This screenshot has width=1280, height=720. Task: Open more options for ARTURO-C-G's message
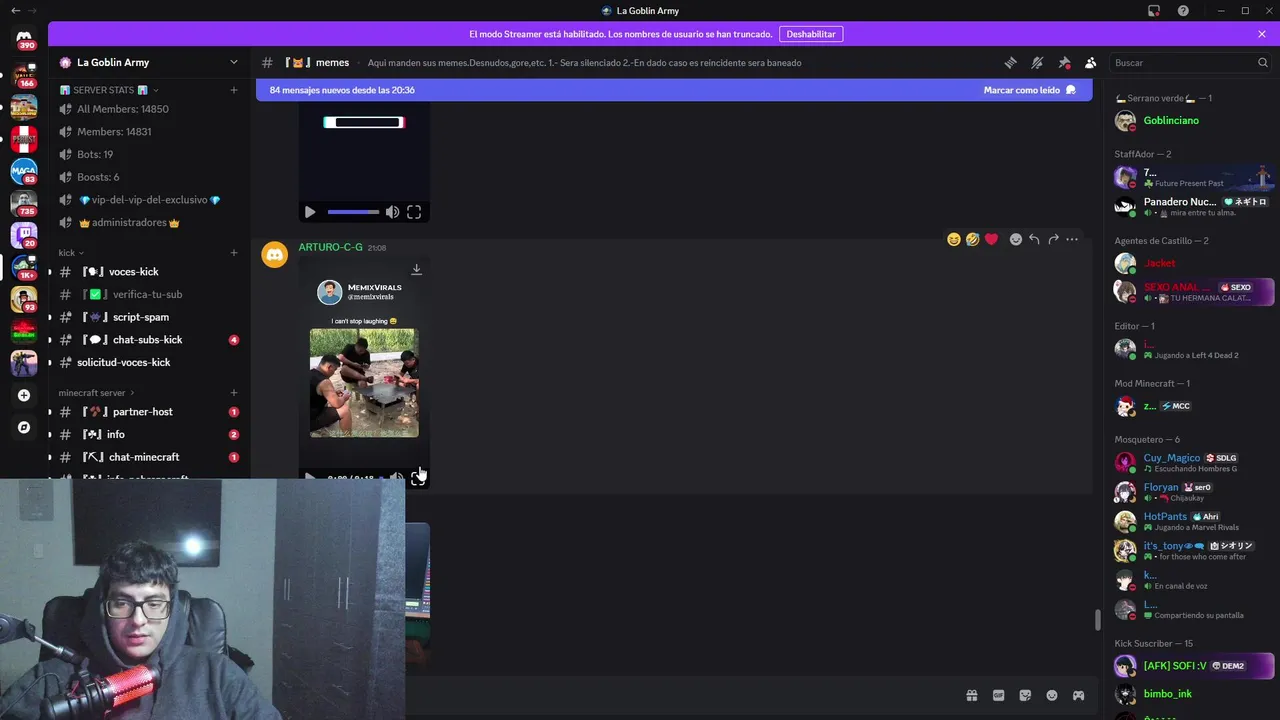1072,239
